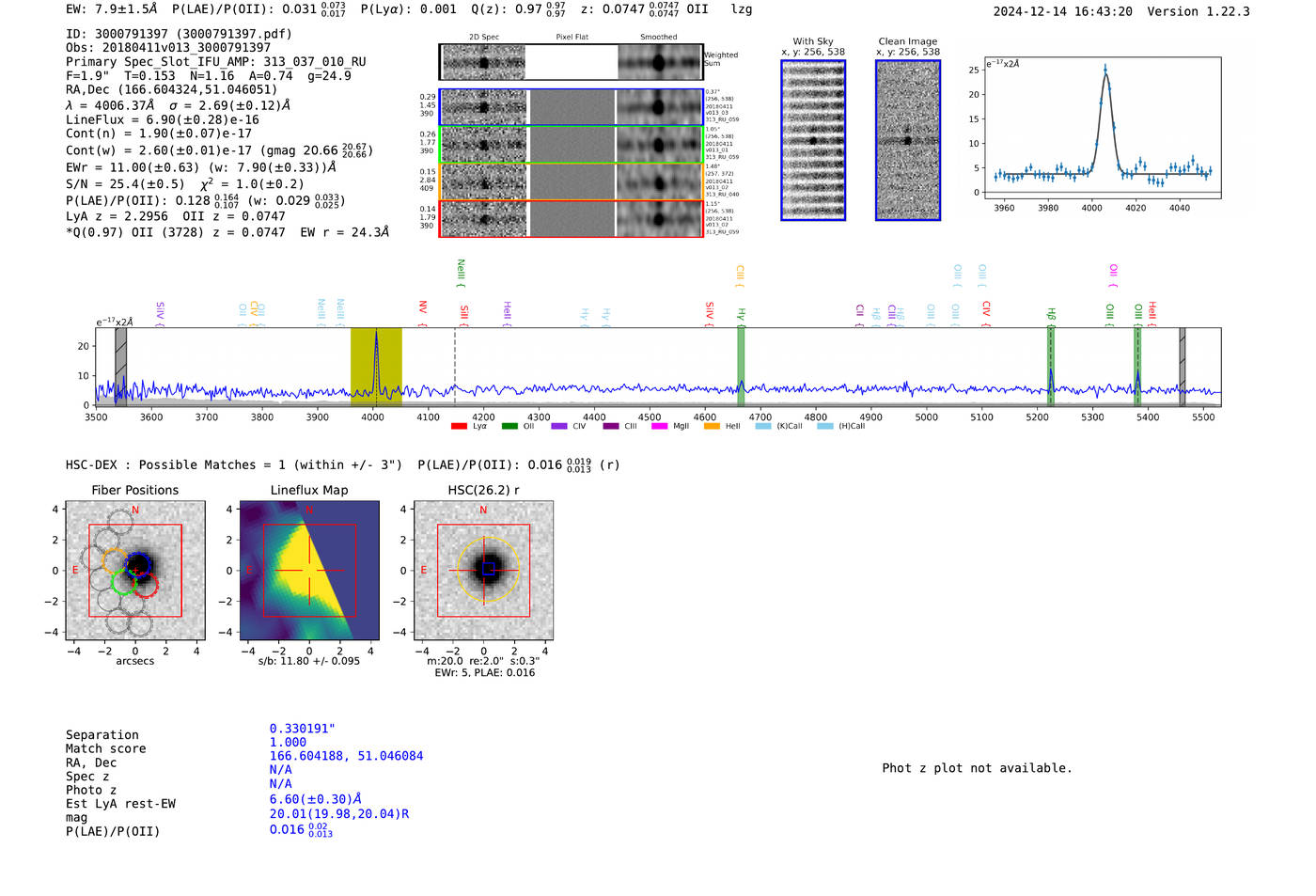Image resolution: width=1316 pixels, height=896 pixels.
Task: Click the green Hγ band near 4665Å
Action: (x=741, y=367)
